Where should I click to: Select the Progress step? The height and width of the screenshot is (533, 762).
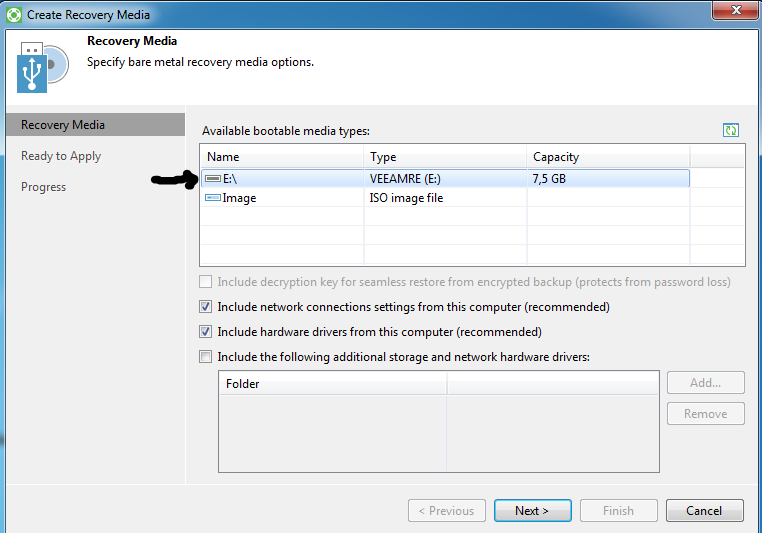tap(43, 187)
